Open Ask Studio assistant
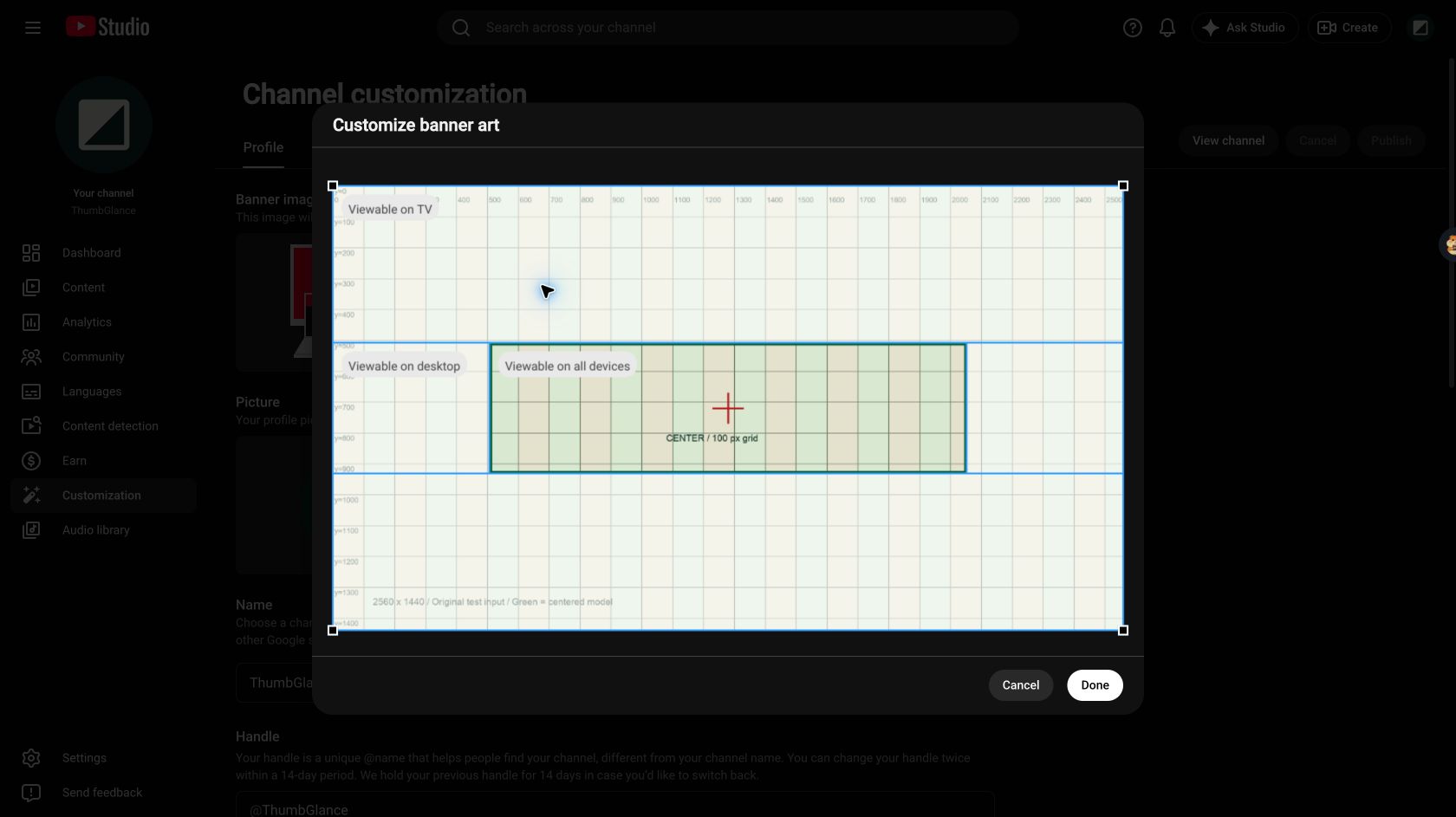This screenshot has height=817, width=1456. click(x=1245, y=28)
